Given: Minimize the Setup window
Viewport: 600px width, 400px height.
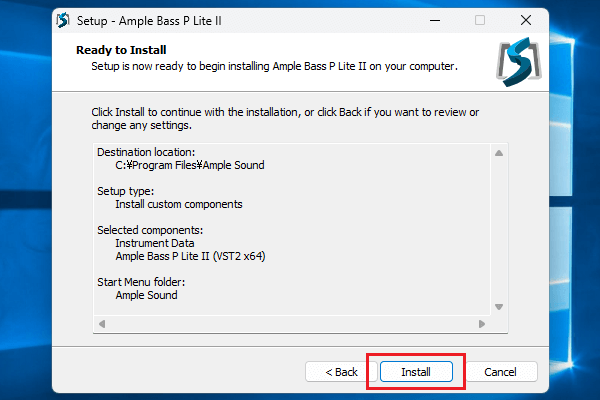Looking at the screenshot, I should coord(434,20).
